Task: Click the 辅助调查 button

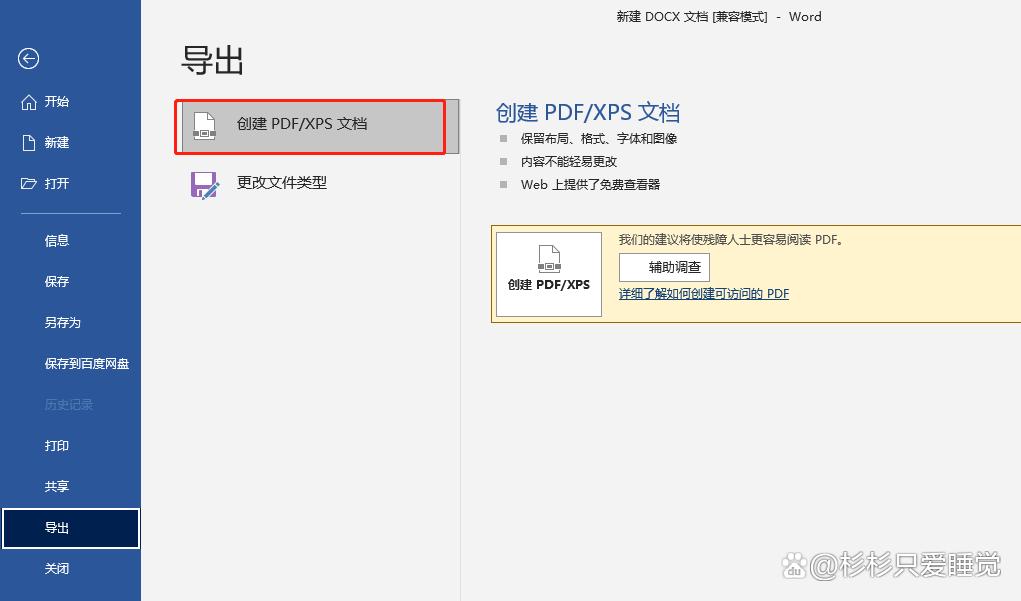Action: (665, 267)
